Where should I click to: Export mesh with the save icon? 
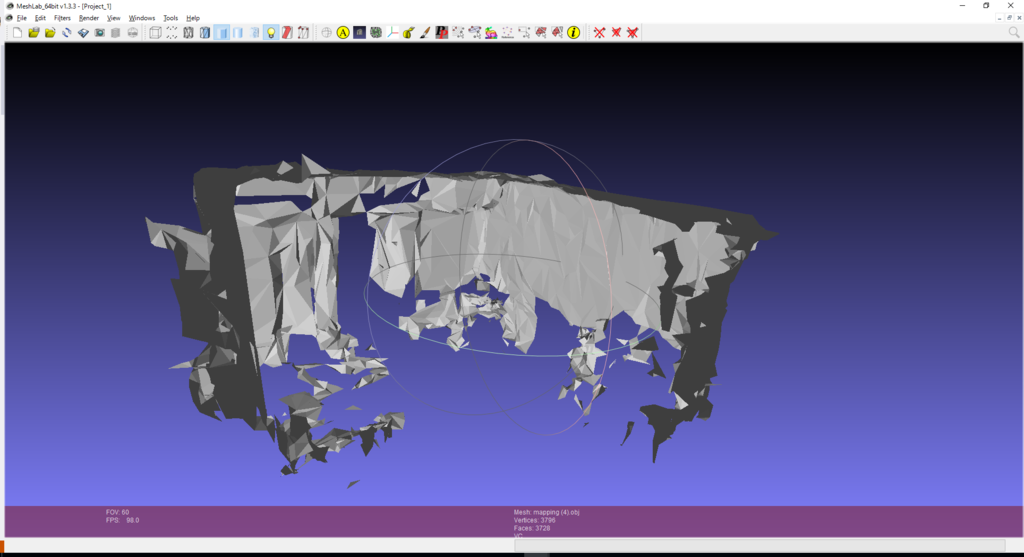click(83, 33)
